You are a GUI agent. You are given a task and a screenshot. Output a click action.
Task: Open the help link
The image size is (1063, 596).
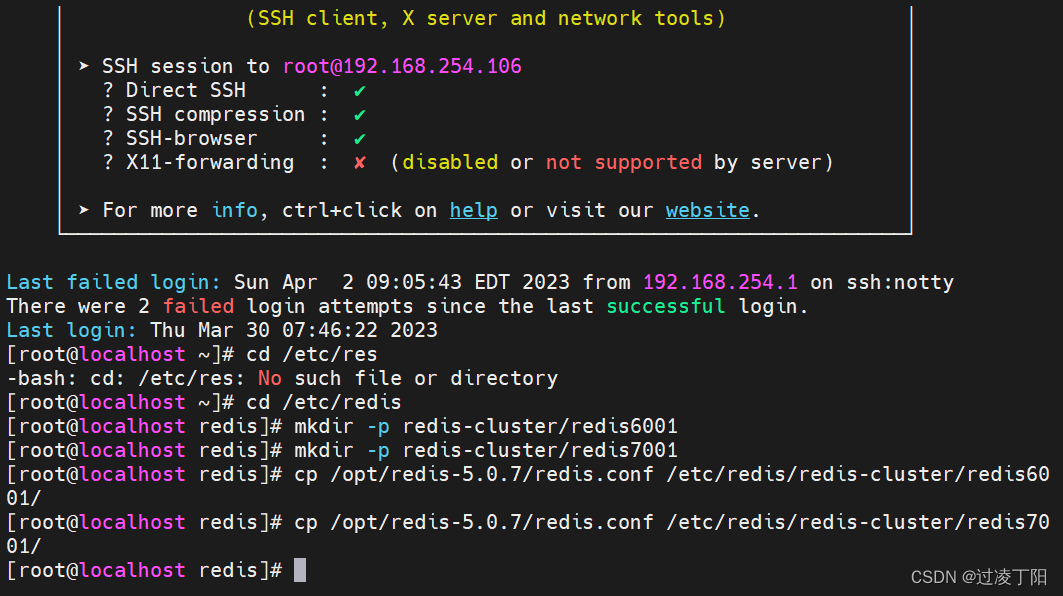tap(473, 210)
